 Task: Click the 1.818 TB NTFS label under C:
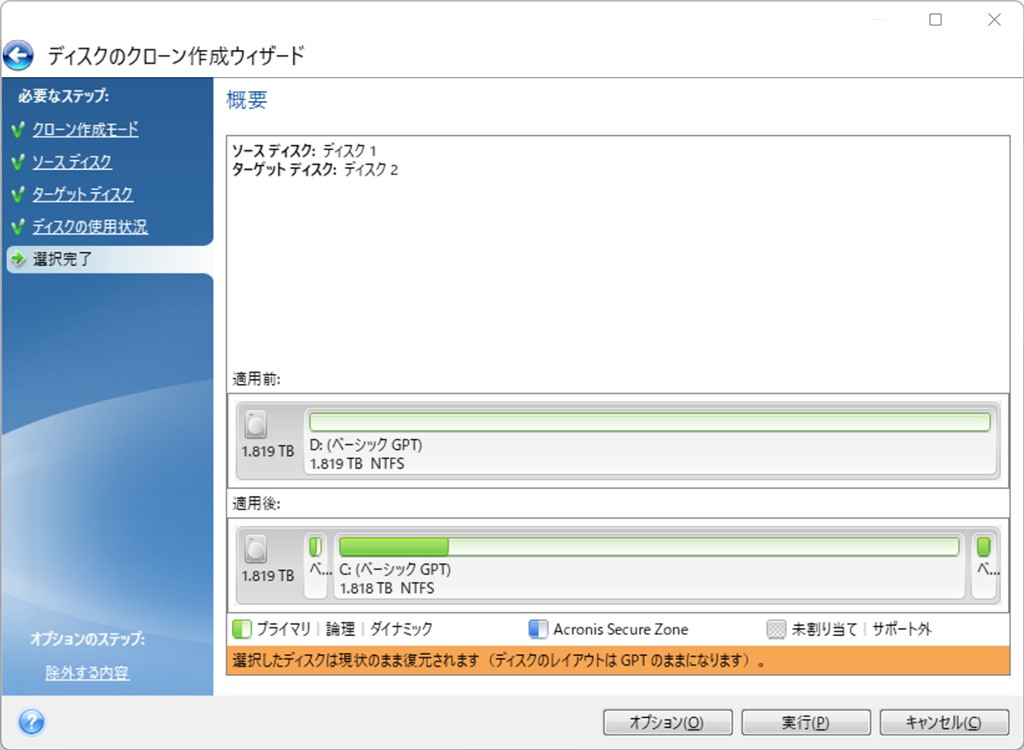point(387,589)
